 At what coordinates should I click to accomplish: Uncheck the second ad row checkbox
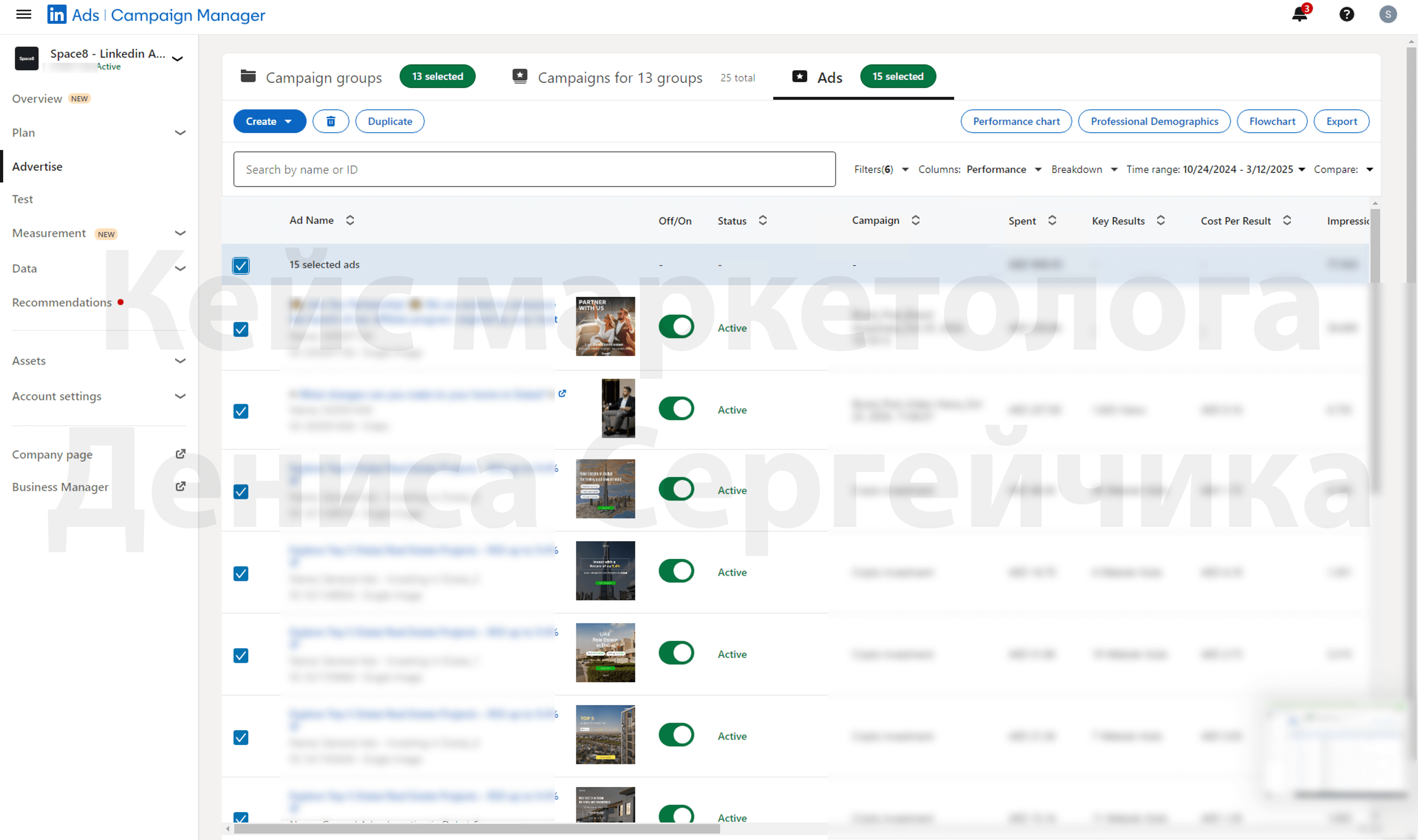click(x=240, y=411)
